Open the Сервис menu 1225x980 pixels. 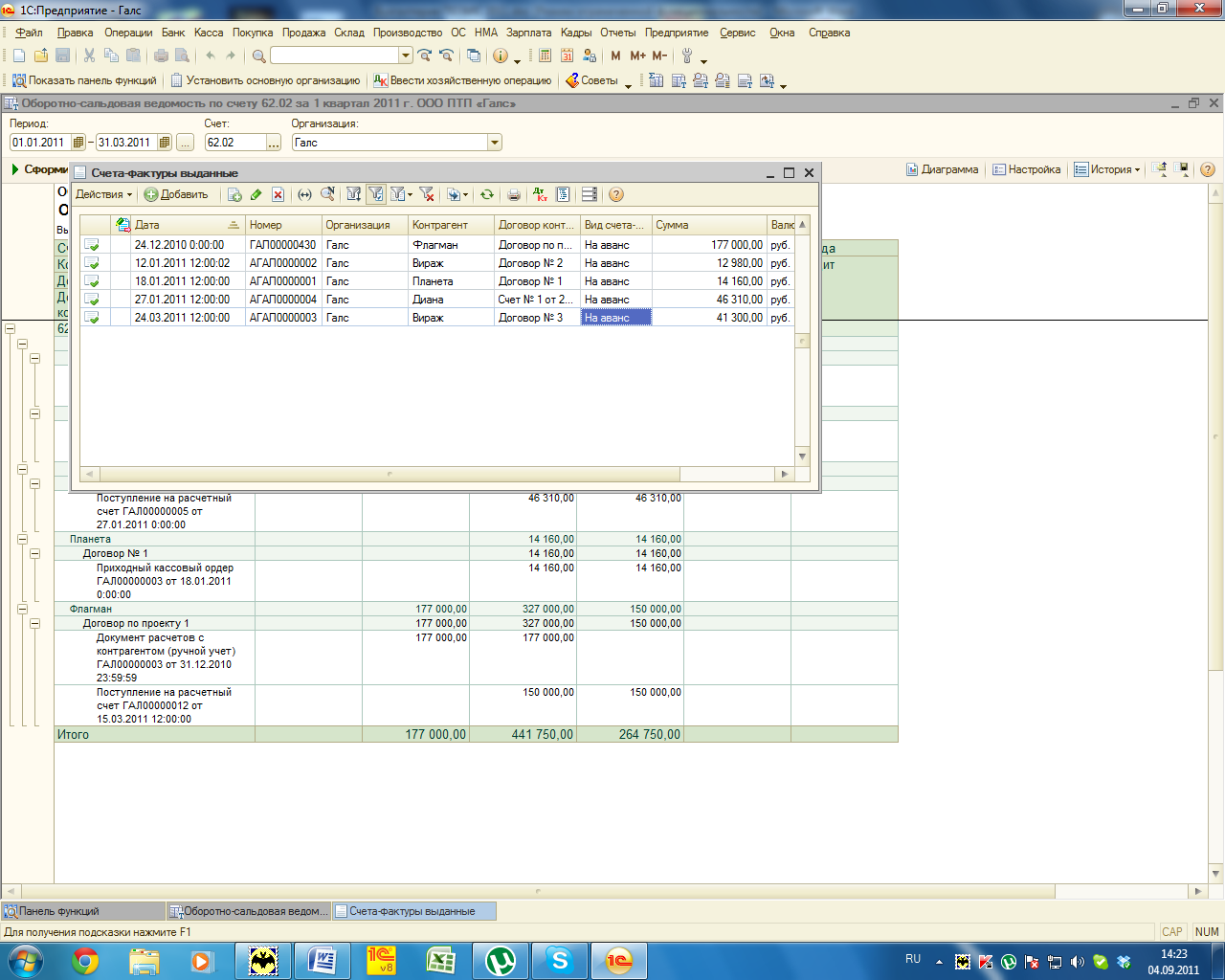[737, 33]
